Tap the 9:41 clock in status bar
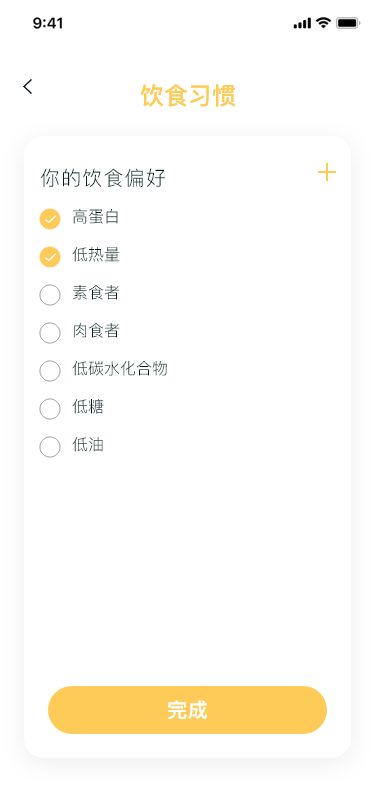Viewport: 375px width, 812px height. [48, 23]
